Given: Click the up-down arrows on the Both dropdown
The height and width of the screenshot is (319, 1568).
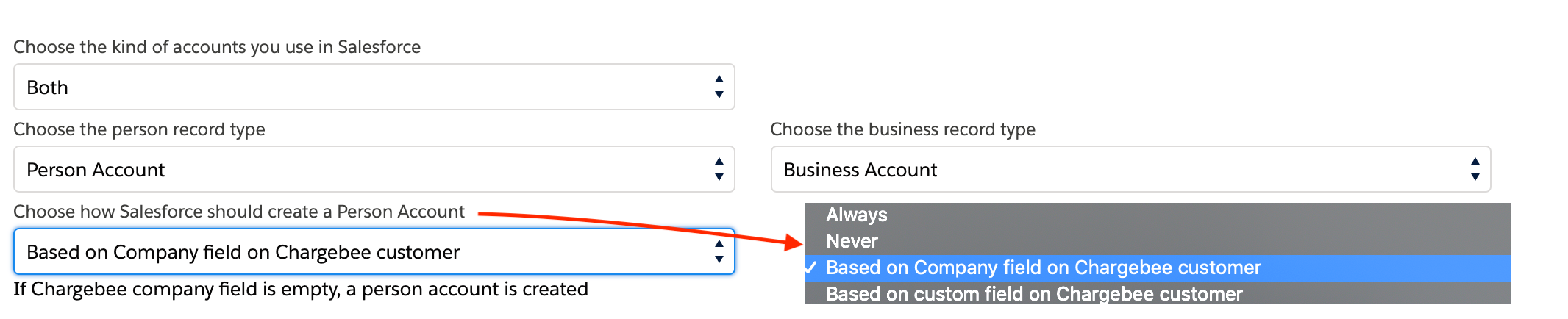Looking at the screenshot, I should click(719, 87).
